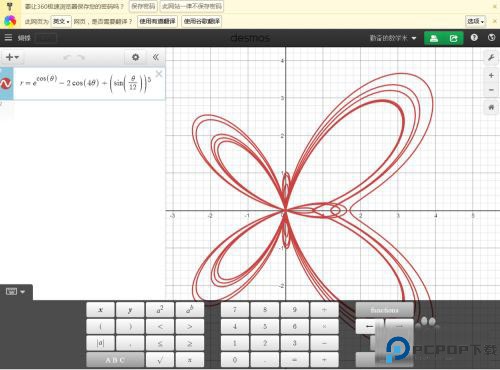Open the share graph button
500x370 pixels.
[453, 38]
